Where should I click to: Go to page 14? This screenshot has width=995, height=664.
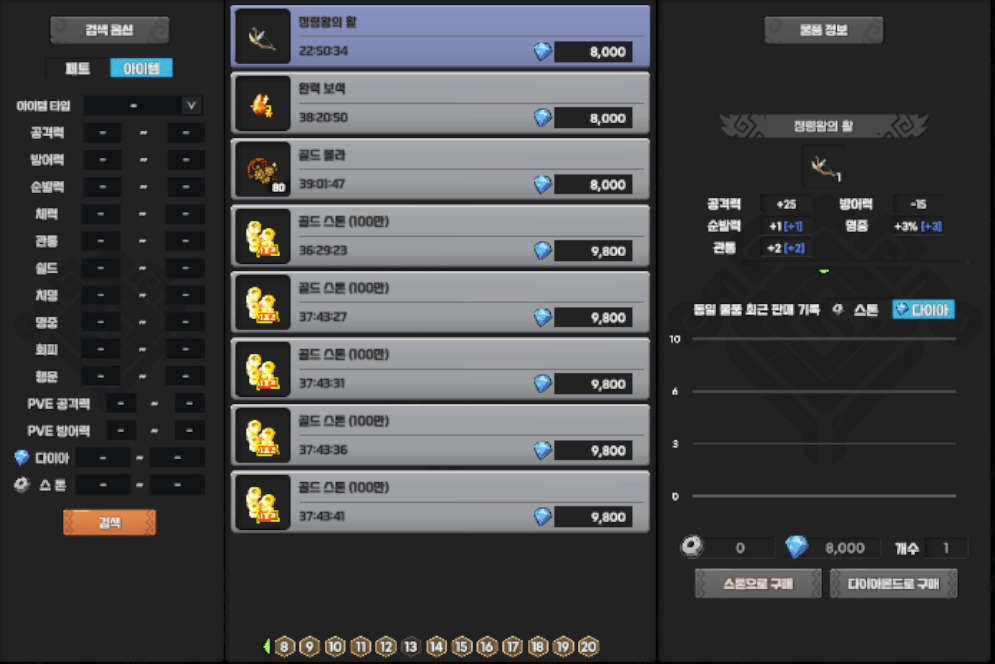tap(435, 647)
